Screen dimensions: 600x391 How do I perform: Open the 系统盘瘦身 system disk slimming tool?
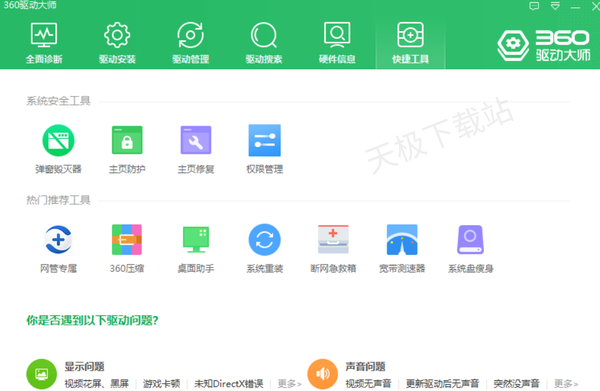tap(471, 249)
